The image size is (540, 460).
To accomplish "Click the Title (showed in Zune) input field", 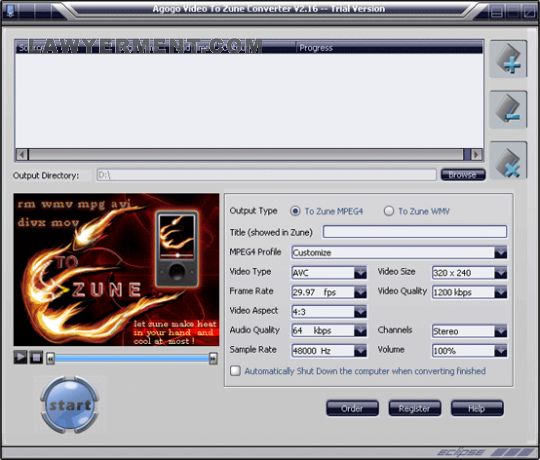I will [x=415, y=232].
